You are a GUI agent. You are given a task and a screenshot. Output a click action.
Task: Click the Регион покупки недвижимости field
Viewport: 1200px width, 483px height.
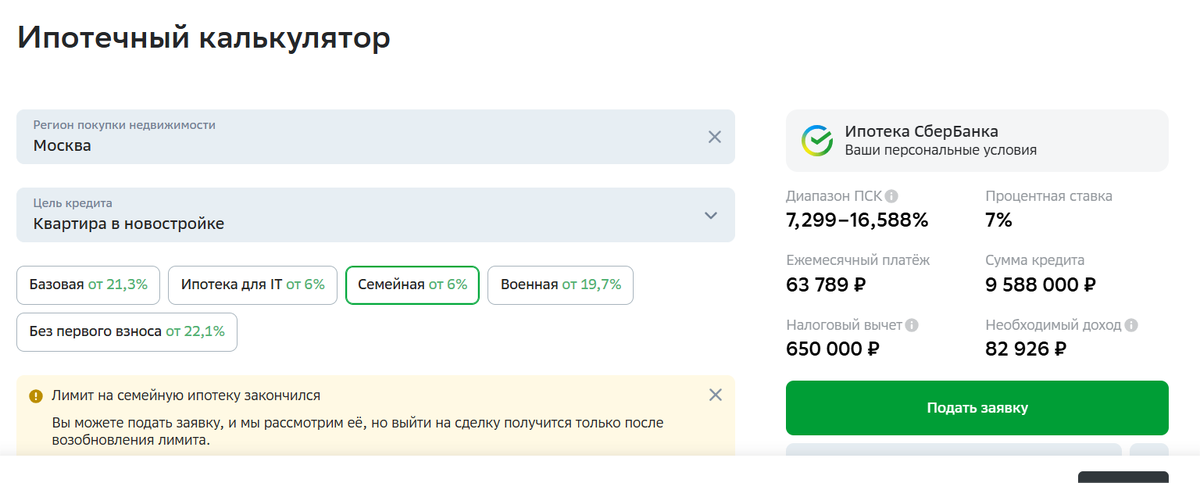coord(375,137)
